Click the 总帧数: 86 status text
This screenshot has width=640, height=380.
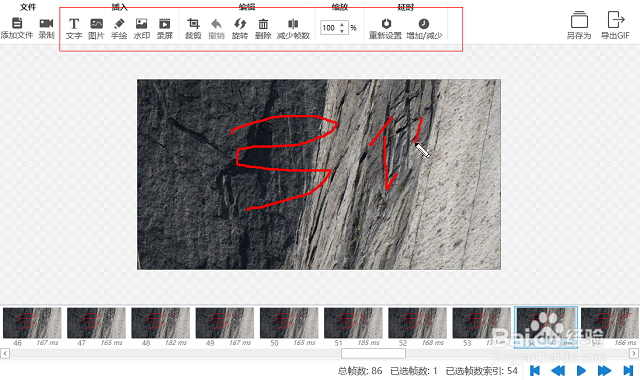(x=360, y=371)
